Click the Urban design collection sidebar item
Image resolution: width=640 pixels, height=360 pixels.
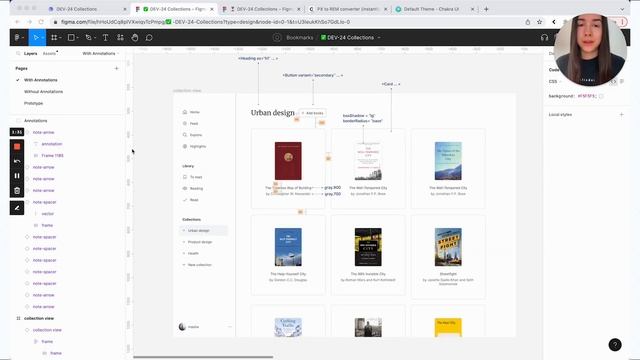[x=203, y=231]
